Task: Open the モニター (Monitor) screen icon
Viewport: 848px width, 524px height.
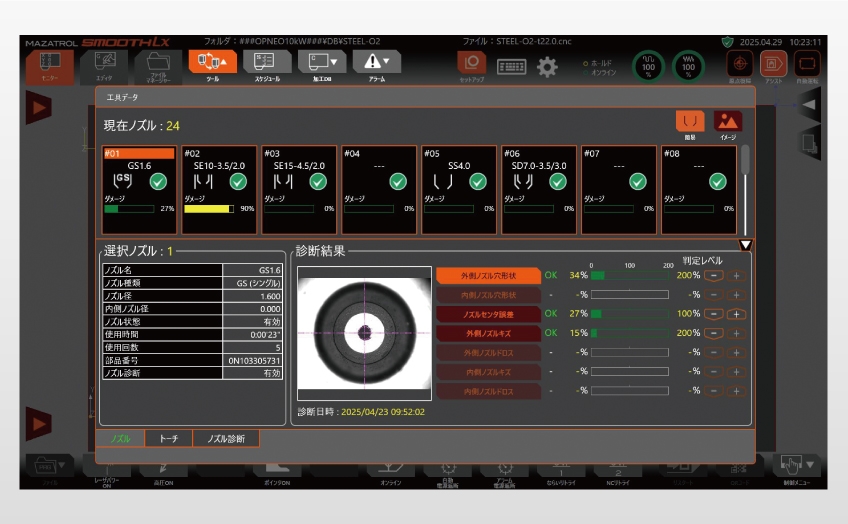Action: pyautogui.click(x=49, y=64)
